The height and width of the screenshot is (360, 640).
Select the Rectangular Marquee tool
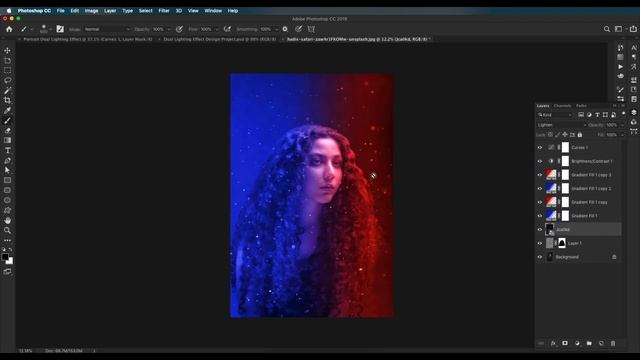coord(7,71)
